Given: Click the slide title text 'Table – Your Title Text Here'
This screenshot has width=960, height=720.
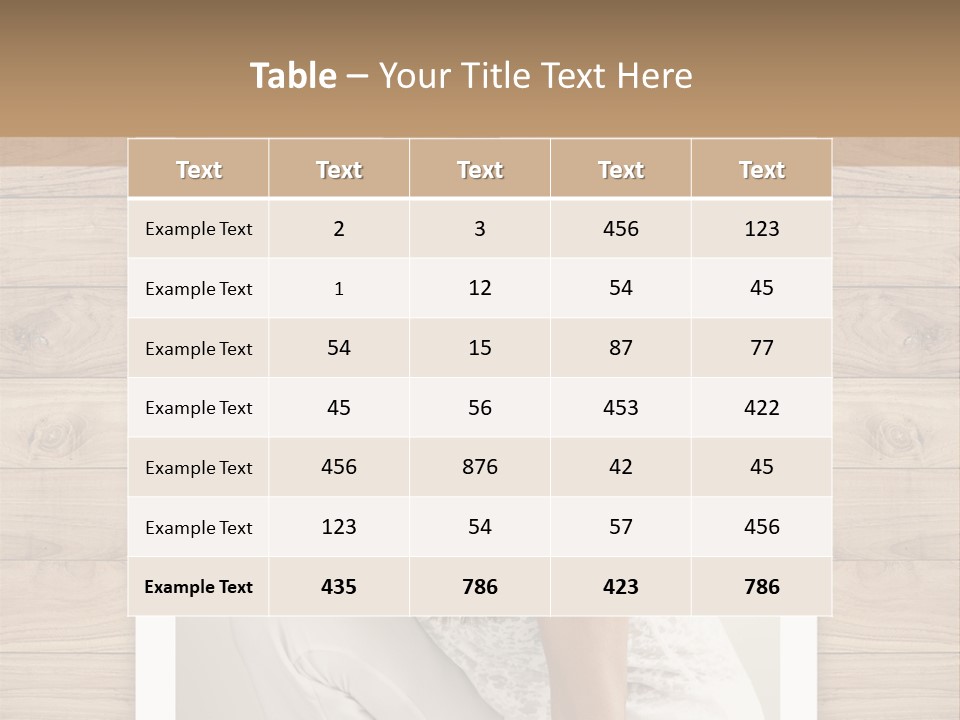Looking at the screenshot, I should click(x=471, y=76).
